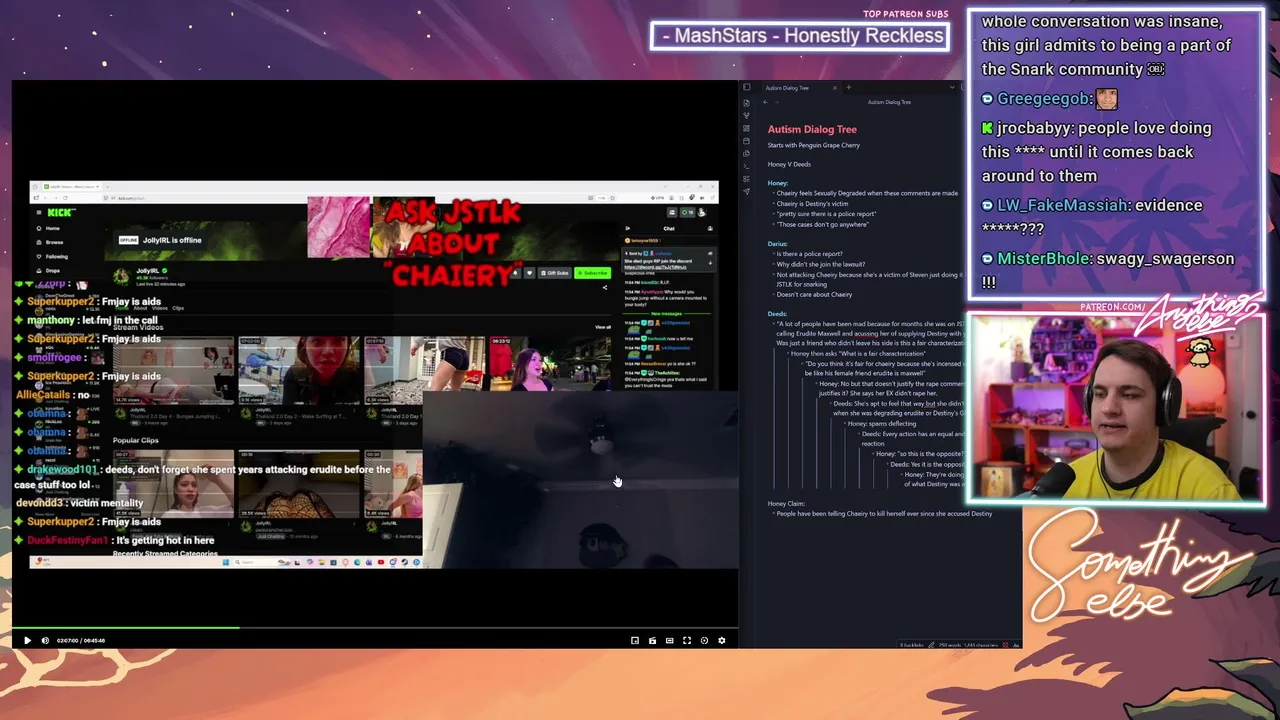Click the Gift Subs button
1280x720 pixels.
click(553, 273)
